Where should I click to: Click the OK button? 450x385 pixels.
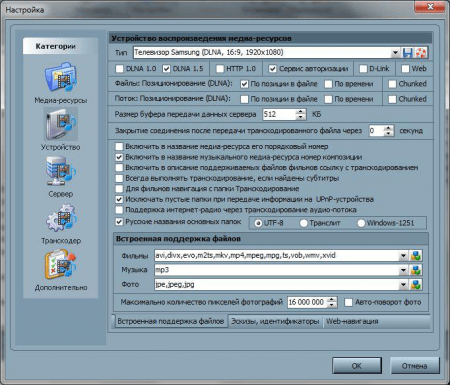(357, 366)
